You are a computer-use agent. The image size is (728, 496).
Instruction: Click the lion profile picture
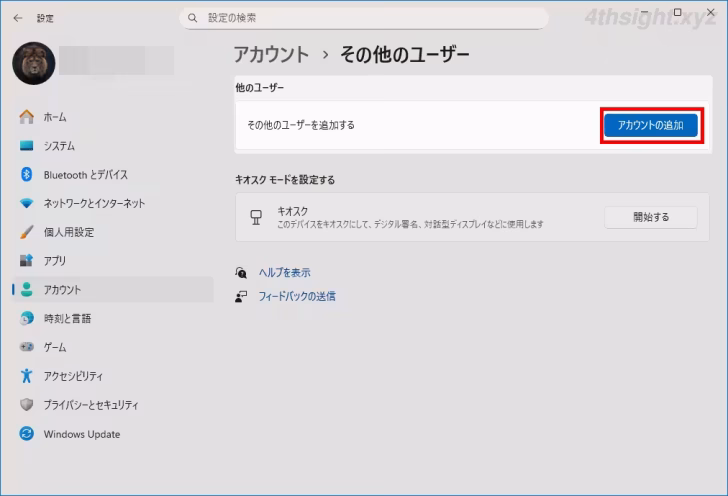[x=33, y=64]
